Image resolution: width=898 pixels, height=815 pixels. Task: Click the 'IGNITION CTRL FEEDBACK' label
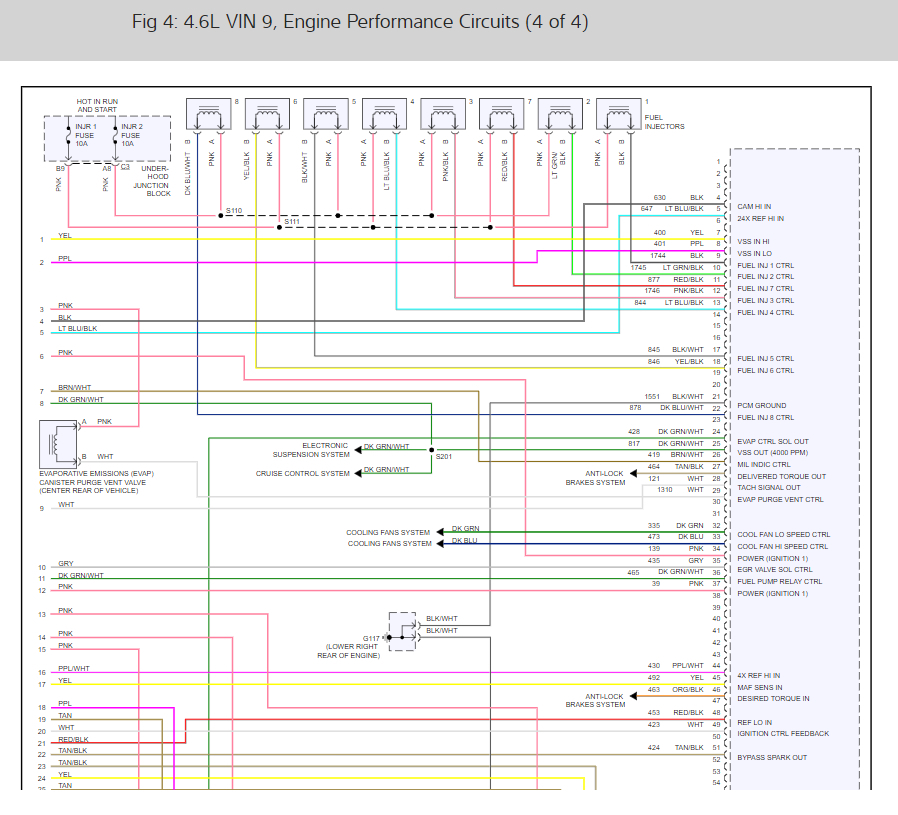783,734
